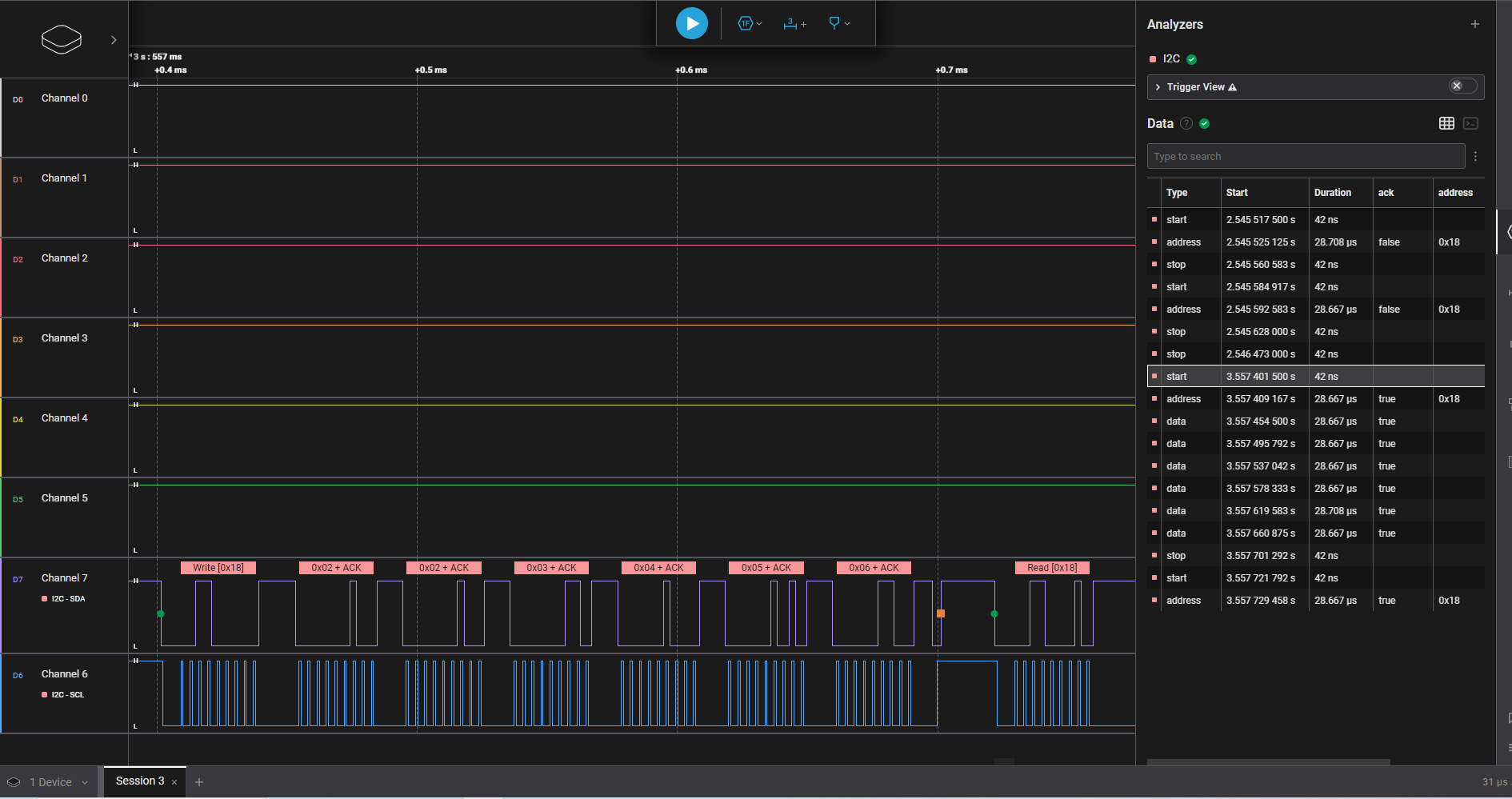
Task: Click the 0x06 + ACK decode bubble
Action: pos(874,568)
